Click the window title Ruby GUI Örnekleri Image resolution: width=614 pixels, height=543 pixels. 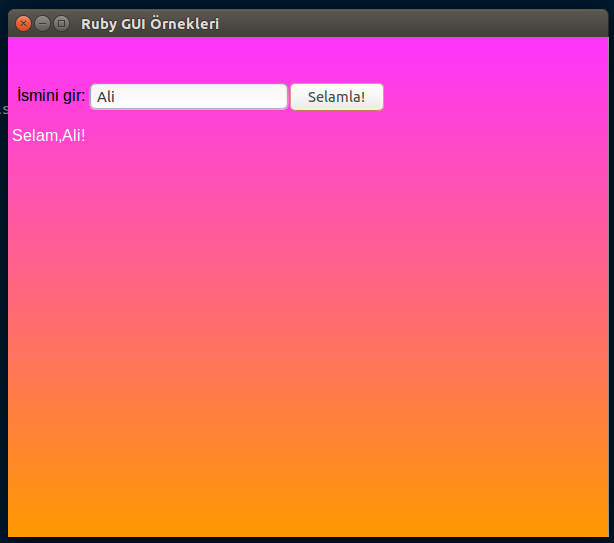pyautogui.click(x=150, y=23)
